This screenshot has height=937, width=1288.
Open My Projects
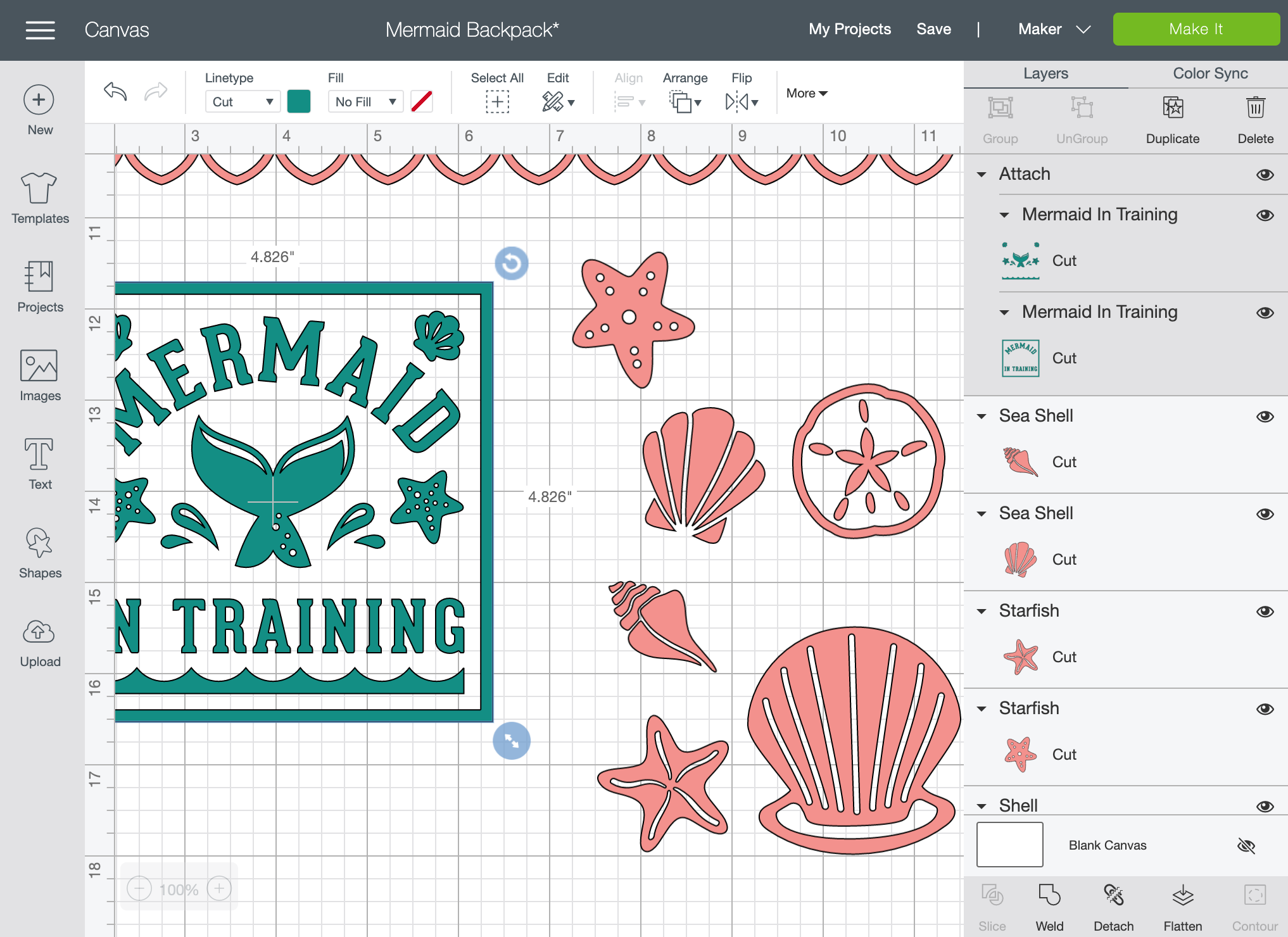point(849,29)
